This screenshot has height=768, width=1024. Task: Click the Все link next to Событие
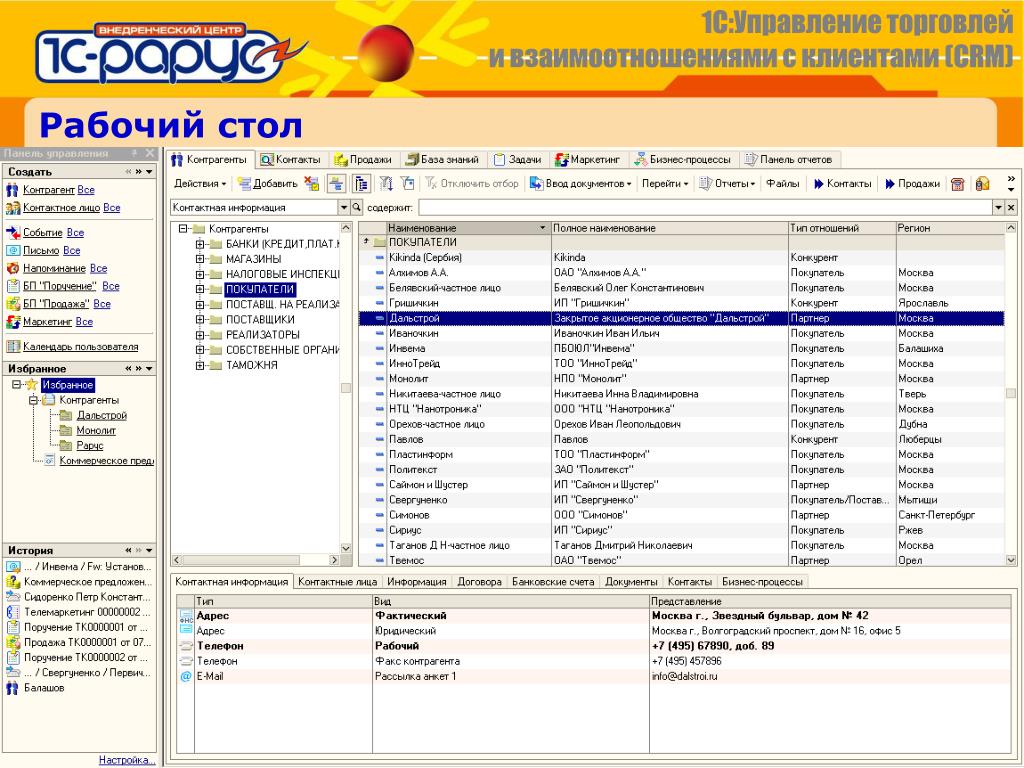pyautogui.click(x=75, y=232)
